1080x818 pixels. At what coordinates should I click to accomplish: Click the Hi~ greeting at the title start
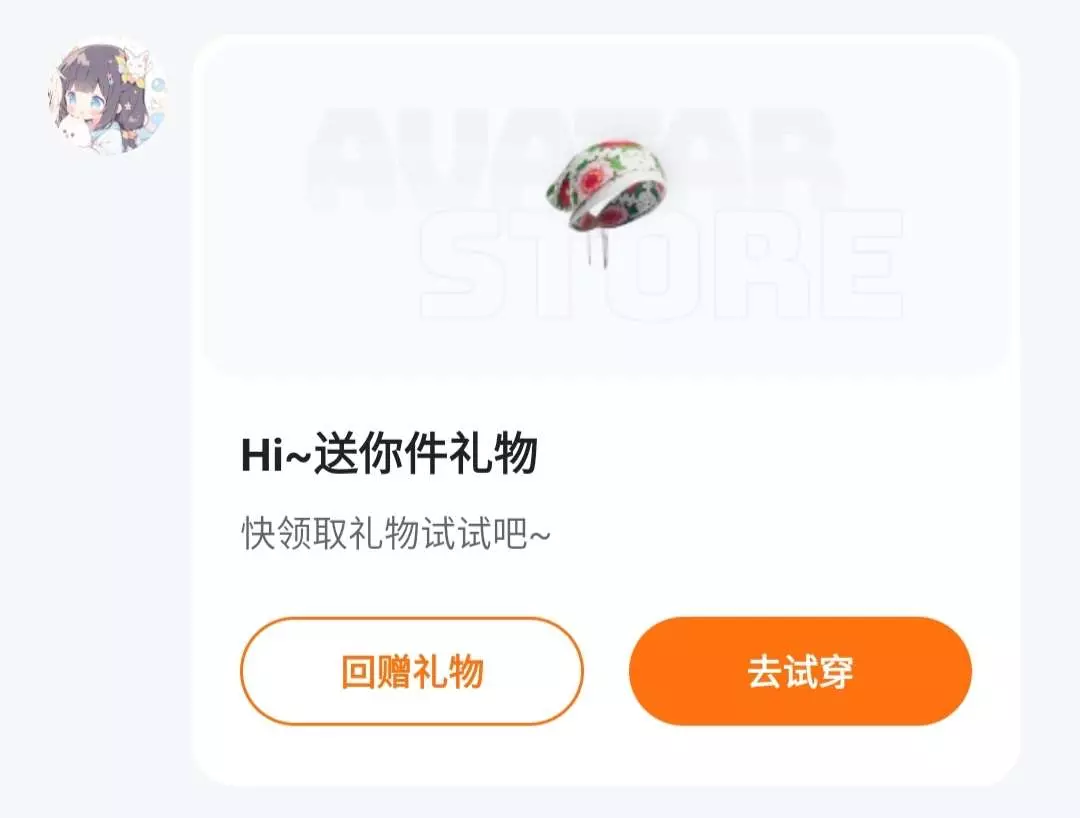276,454
